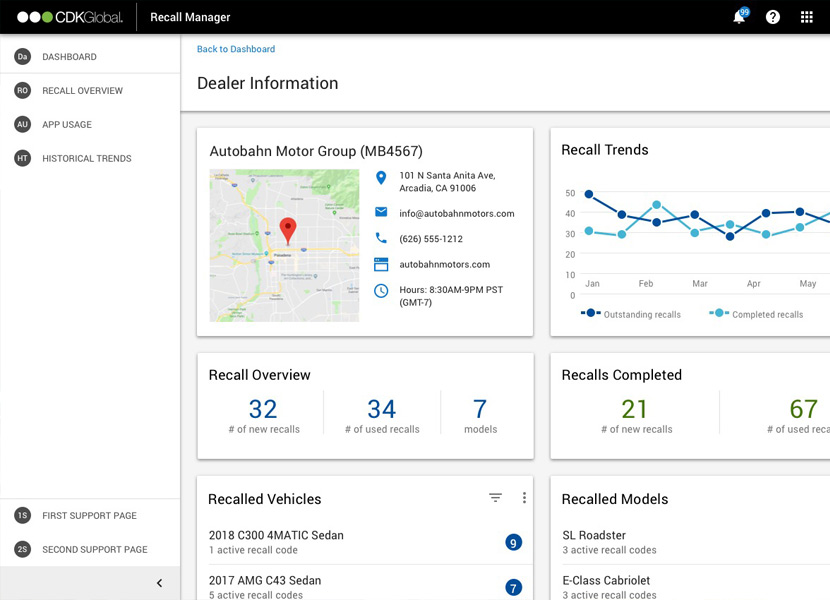Click the 101 N Santa Anita Ave address
This screenshot has width=830, height=600.
coord(447,182)
